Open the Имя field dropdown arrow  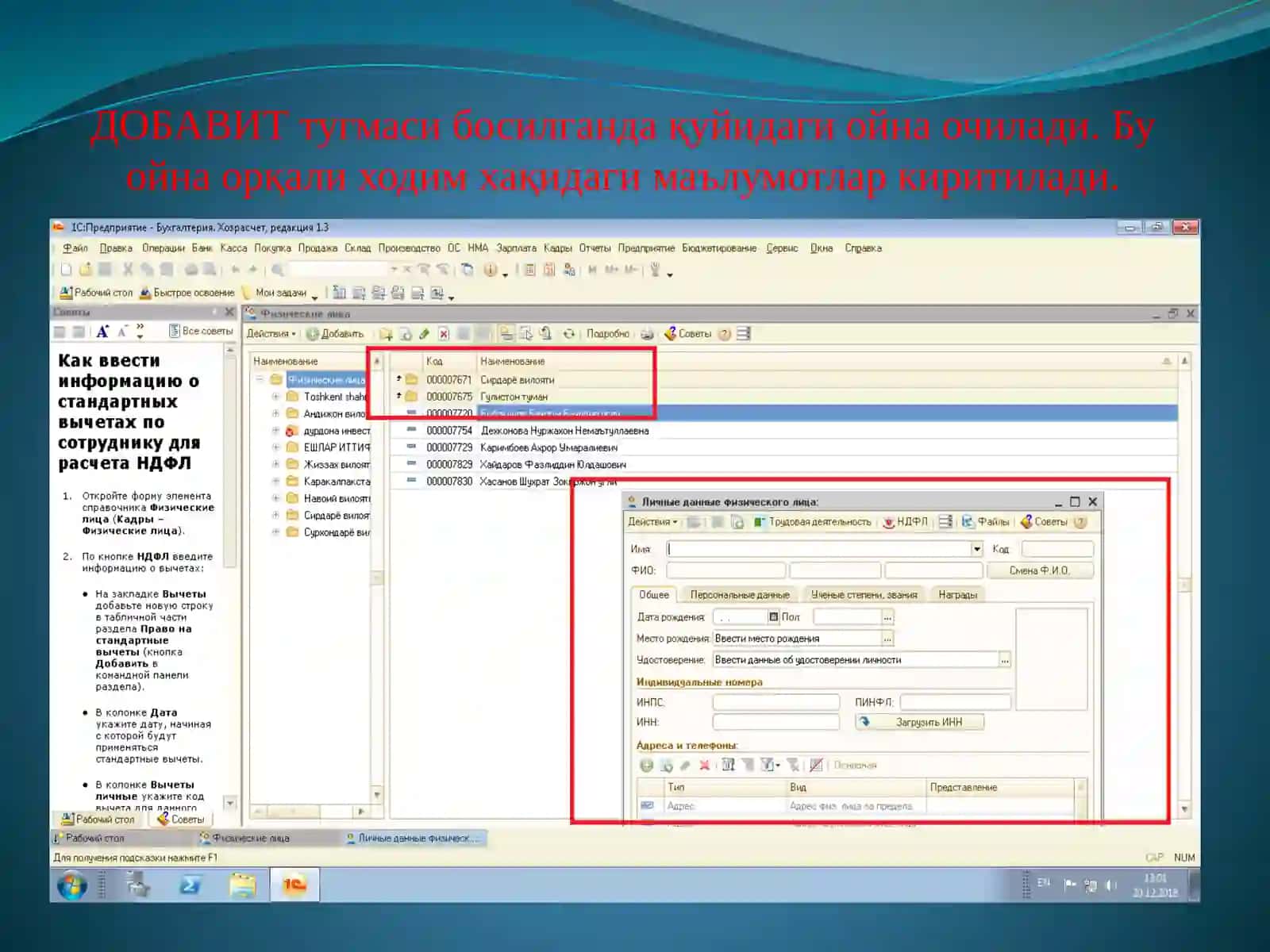(x=977, y=549)
